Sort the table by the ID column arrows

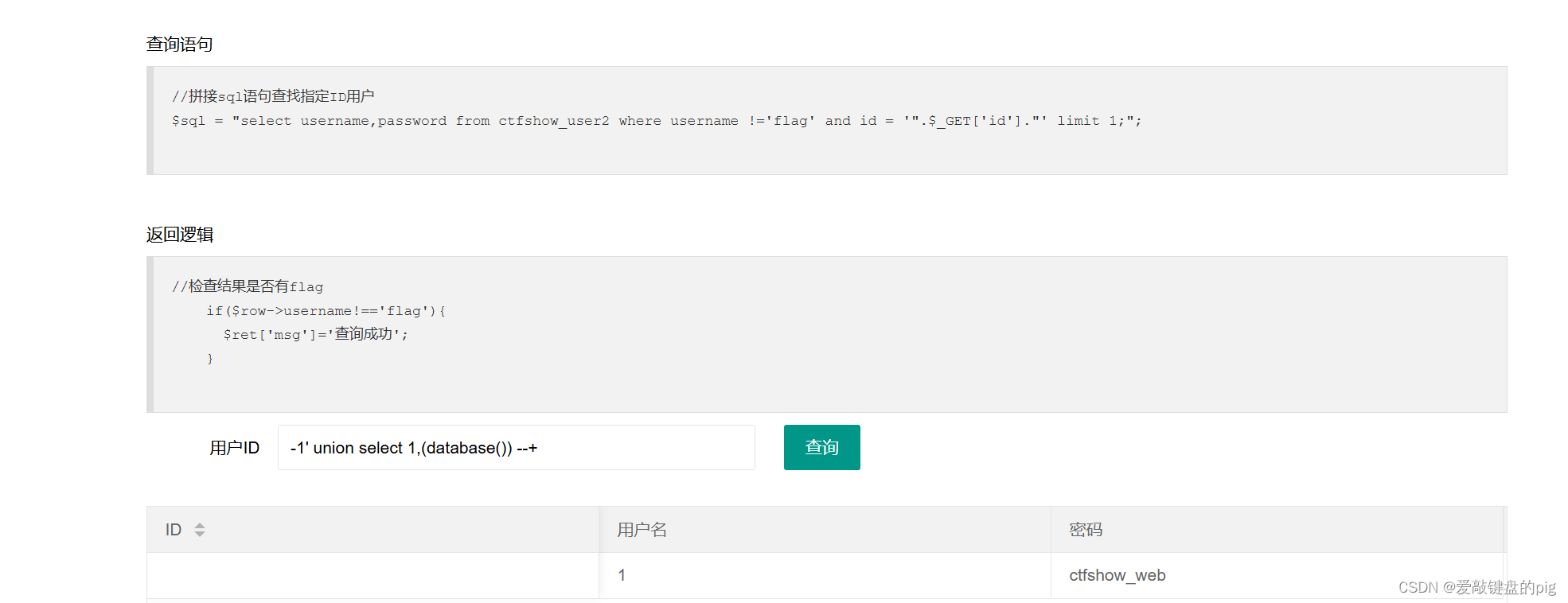tap(200, 530)
